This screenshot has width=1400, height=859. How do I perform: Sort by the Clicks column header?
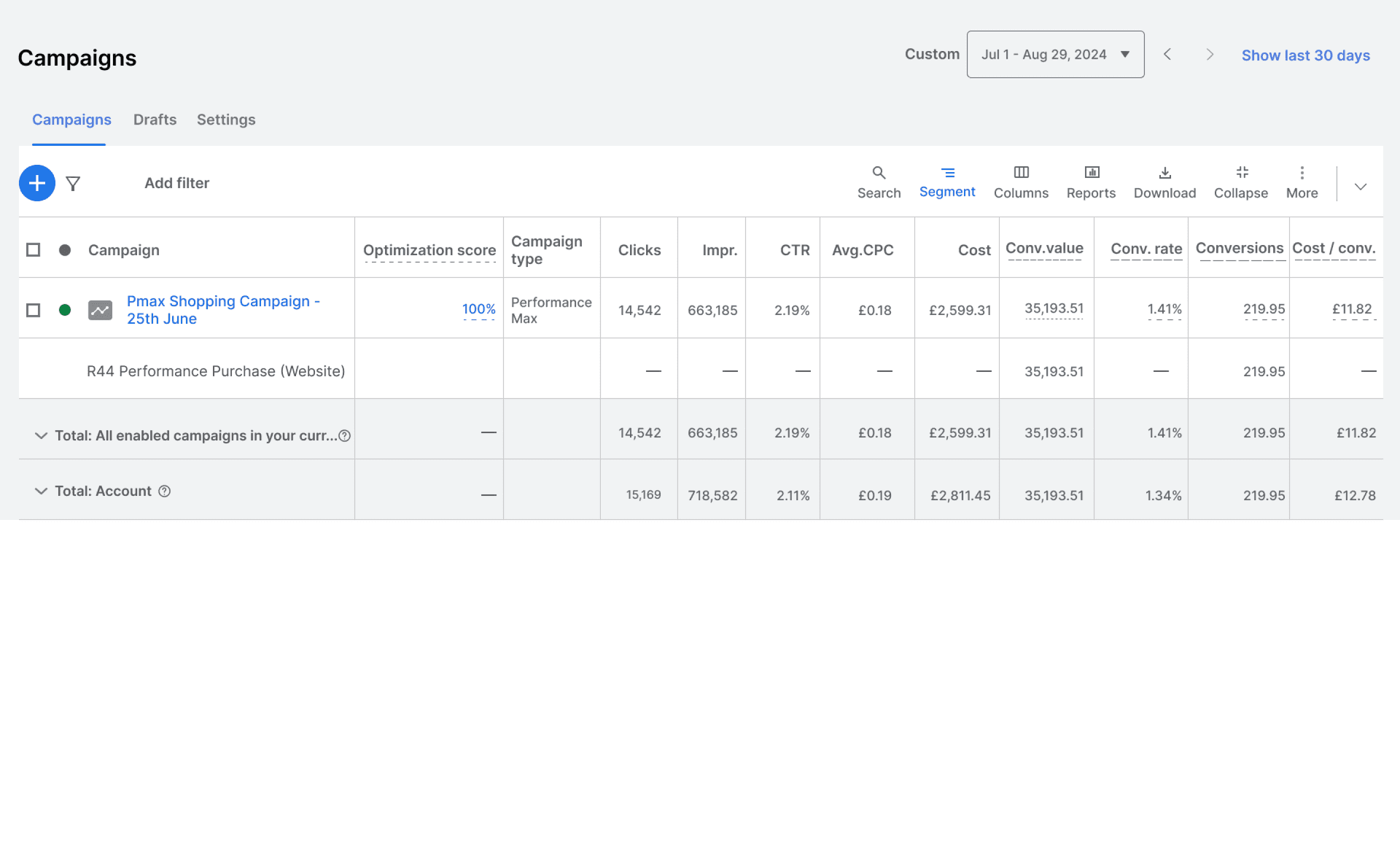639,250
